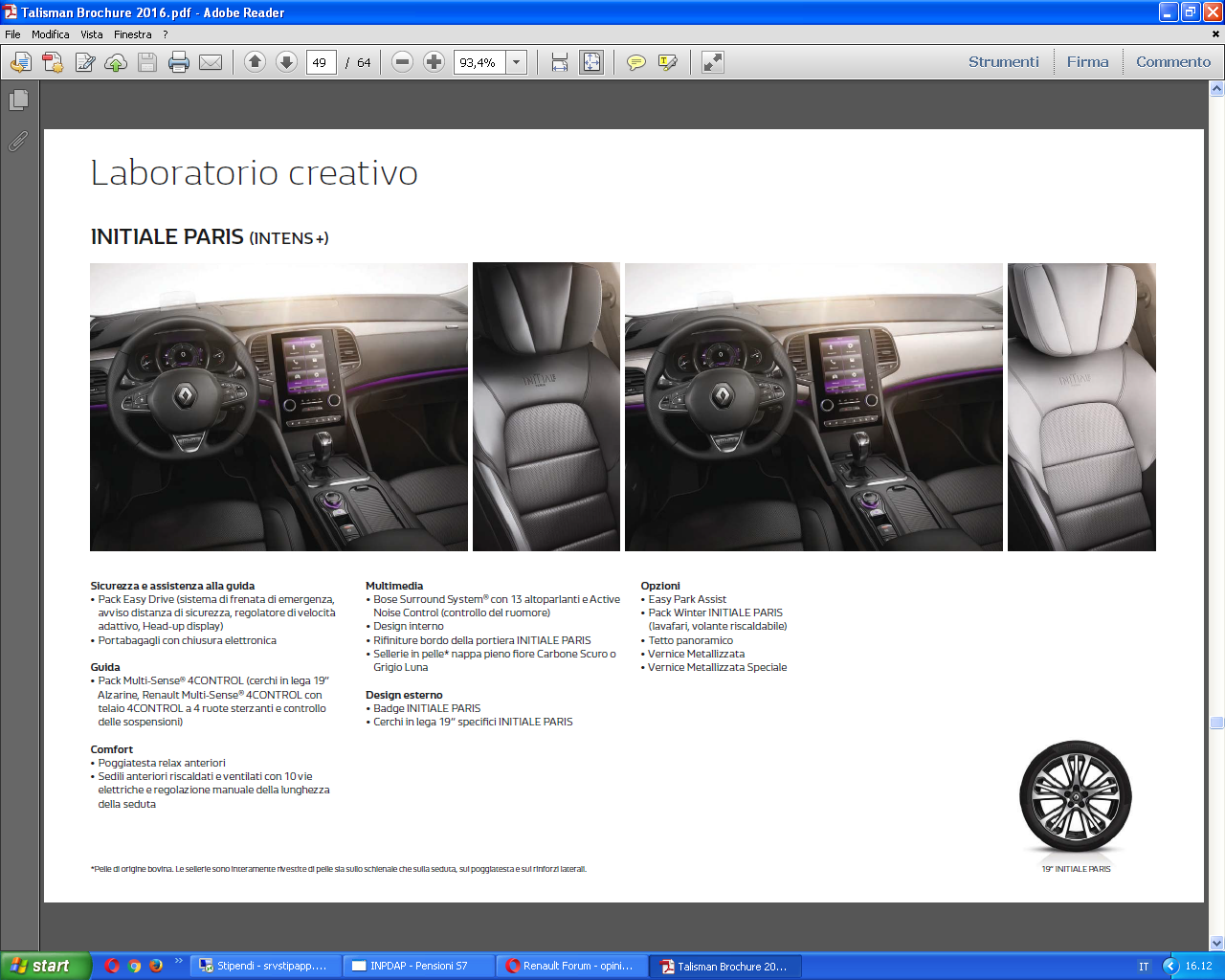Click the send by email envelope icon

211,62
